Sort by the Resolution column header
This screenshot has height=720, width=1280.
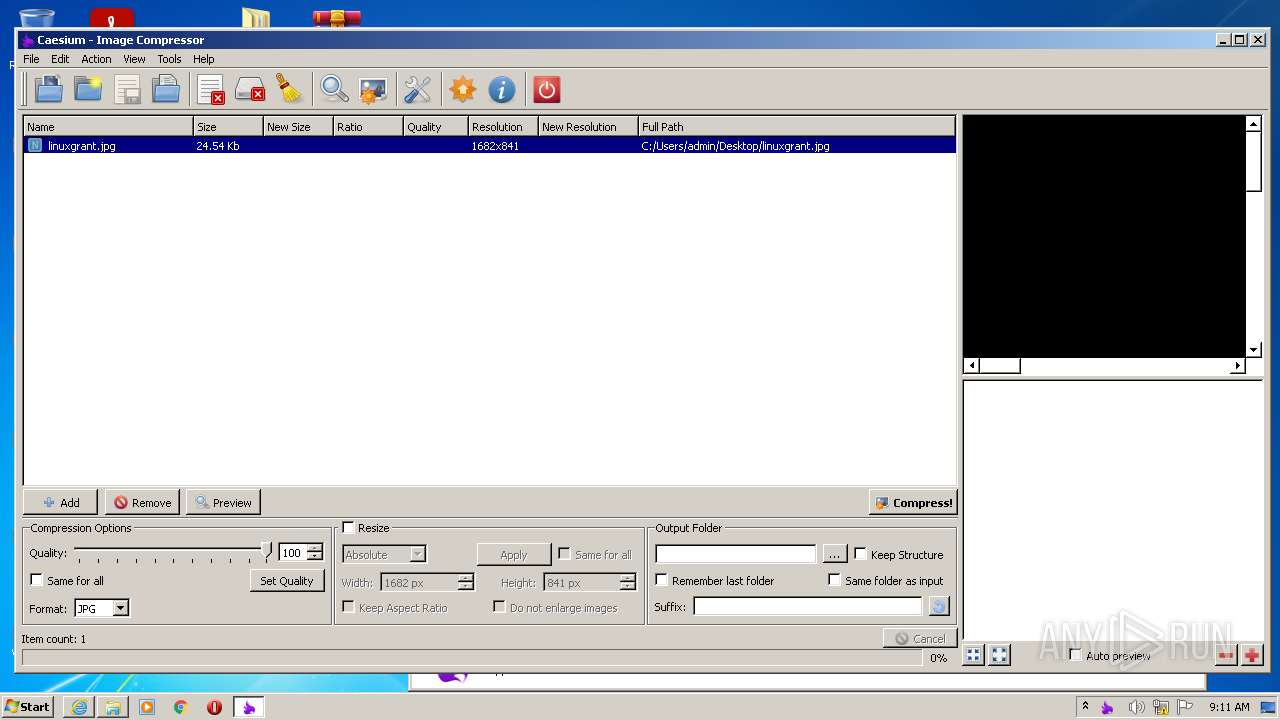tap(503, 127)
